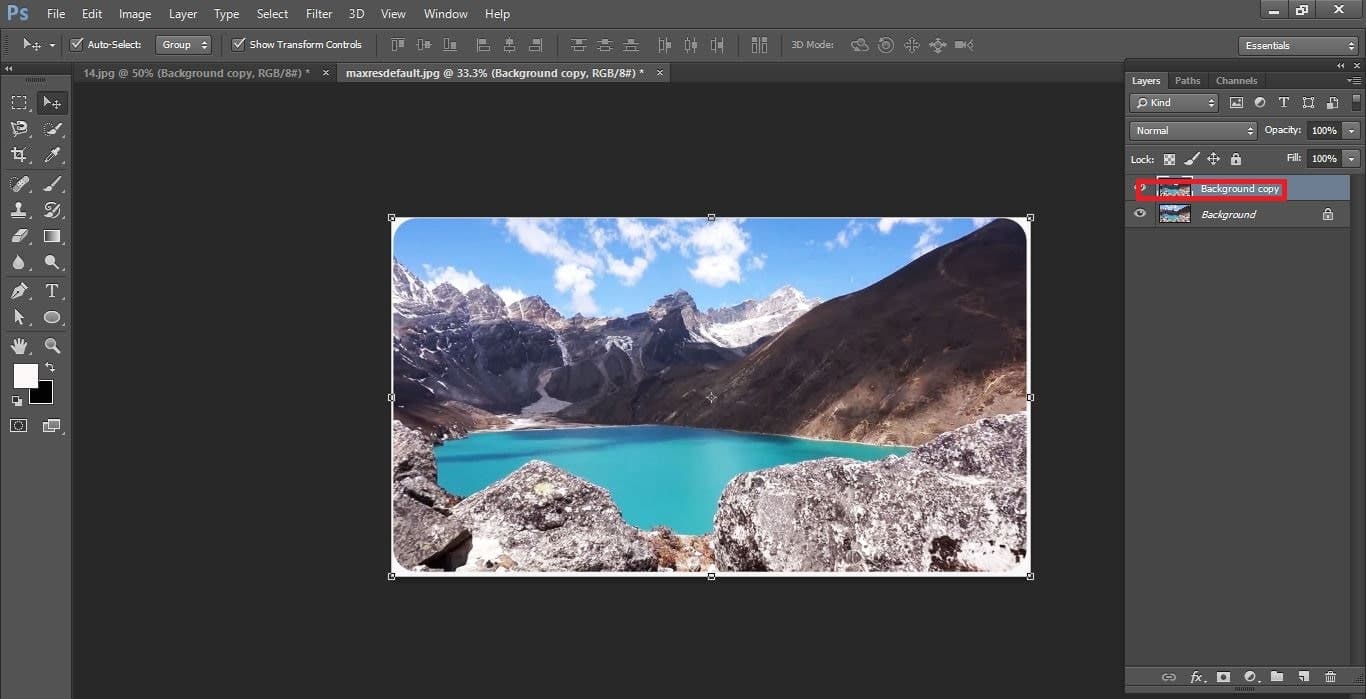Select the Crop tool
The height and width of the screenshot is (699, 1366).
[x=19, y=154]
